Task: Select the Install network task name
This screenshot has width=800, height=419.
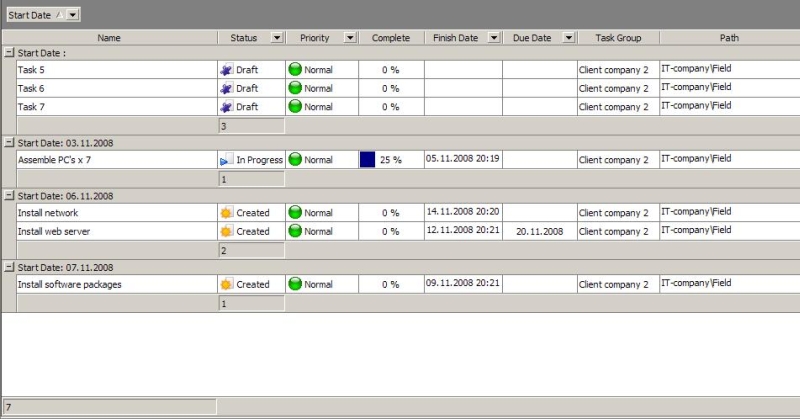Action: pos(48,213)
